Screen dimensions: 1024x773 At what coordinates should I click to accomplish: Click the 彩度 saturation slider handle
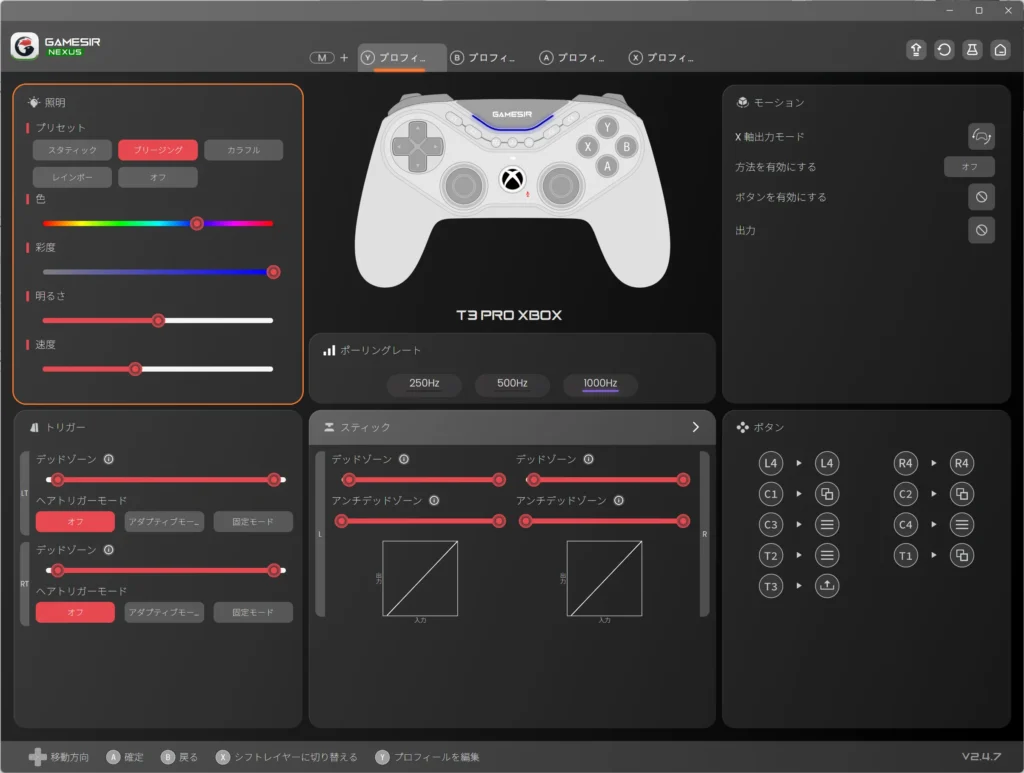274,272
